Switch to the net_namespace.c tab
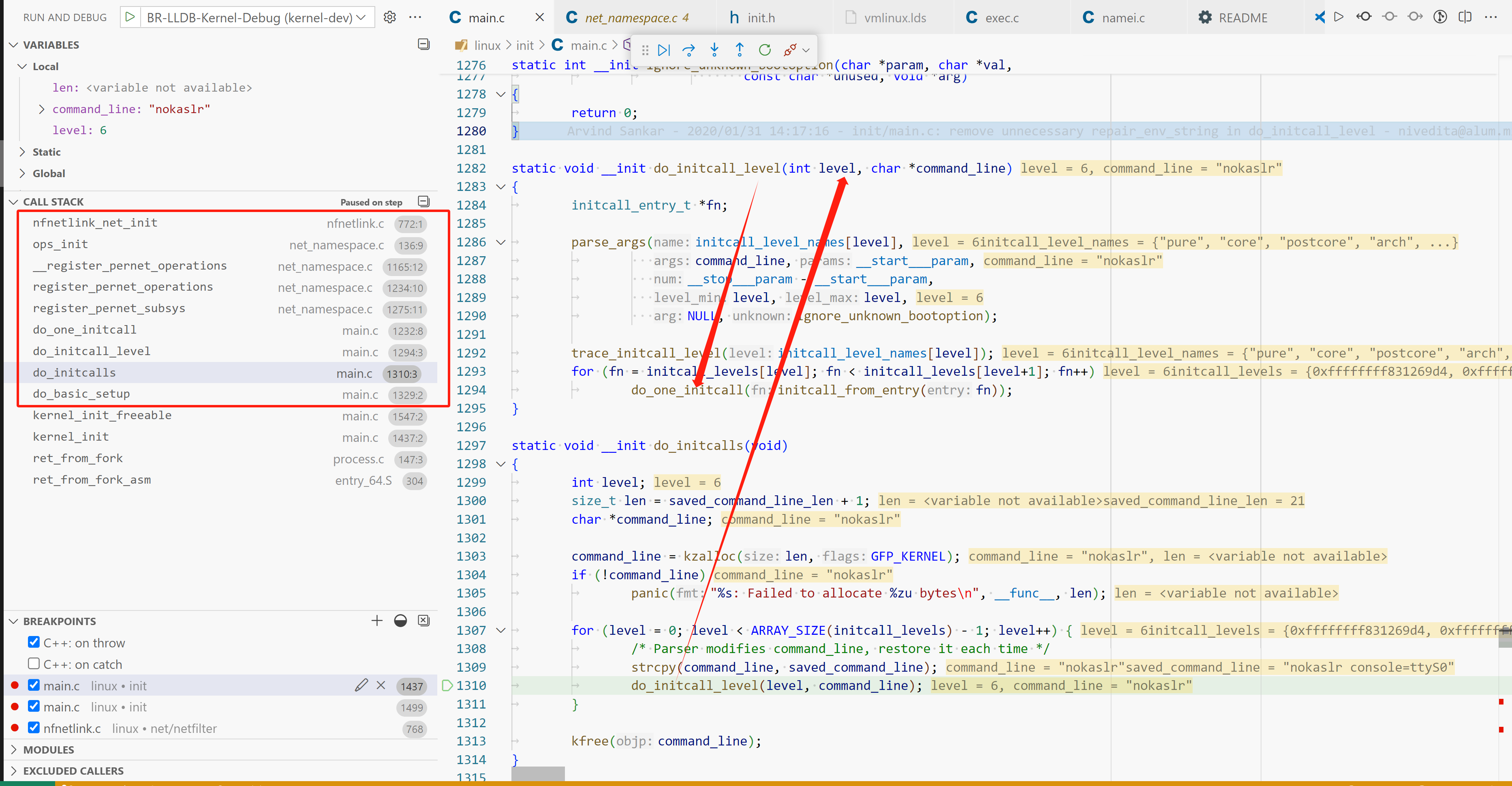1512x786 pixels. pos(636,17)
